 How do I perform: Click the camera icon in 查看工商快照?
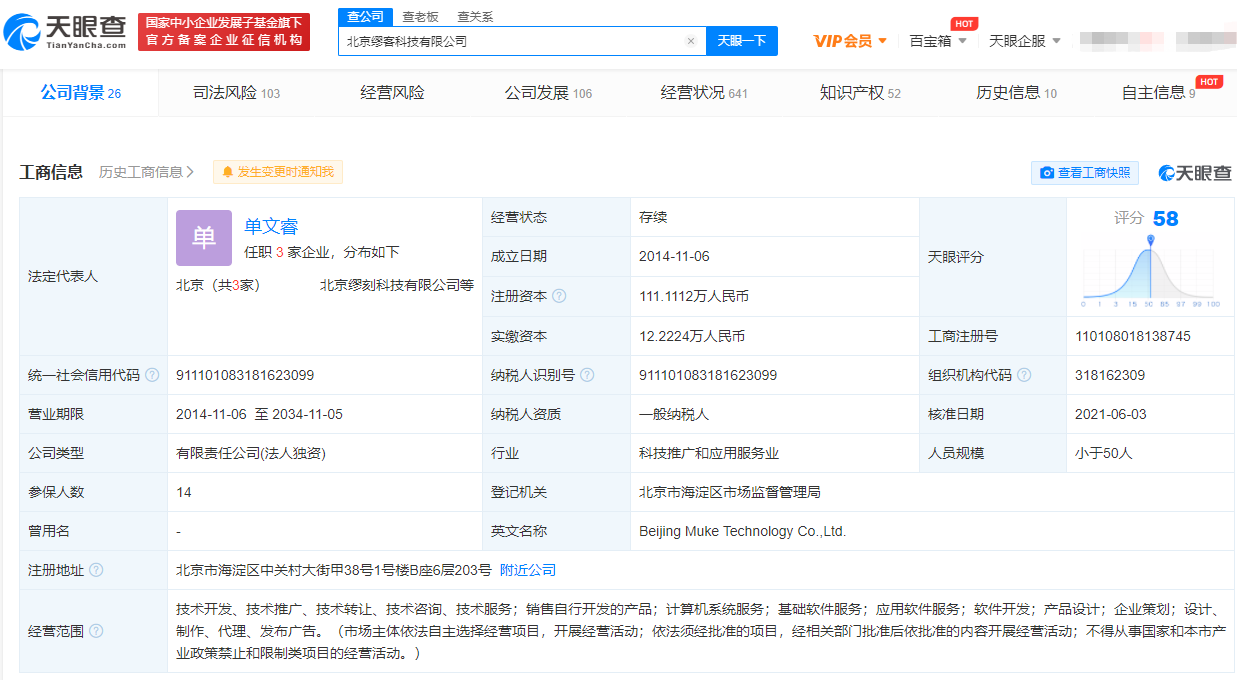tap(1047, 173)
